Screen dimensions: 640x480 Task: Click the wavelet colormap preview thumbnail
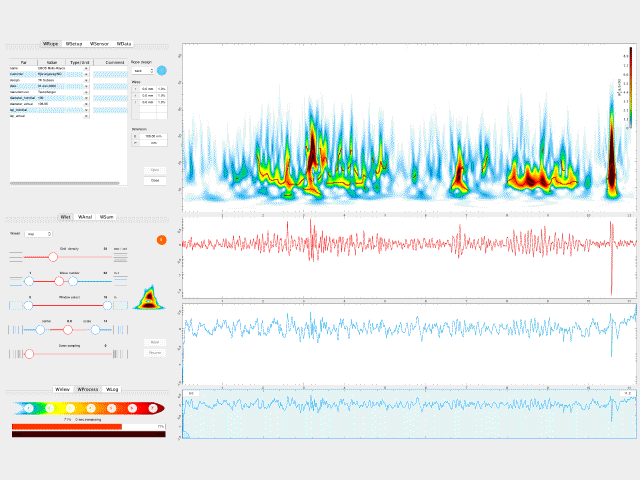tap(149, 298)
